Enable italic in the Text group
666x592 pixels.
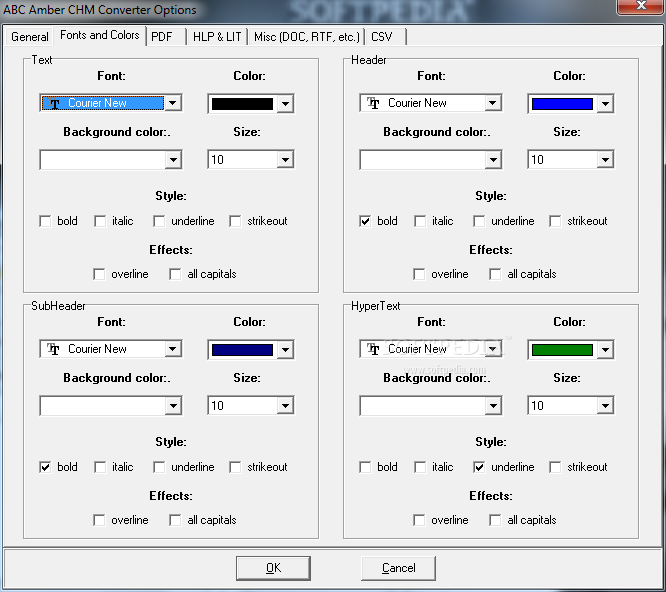[100, 221]
